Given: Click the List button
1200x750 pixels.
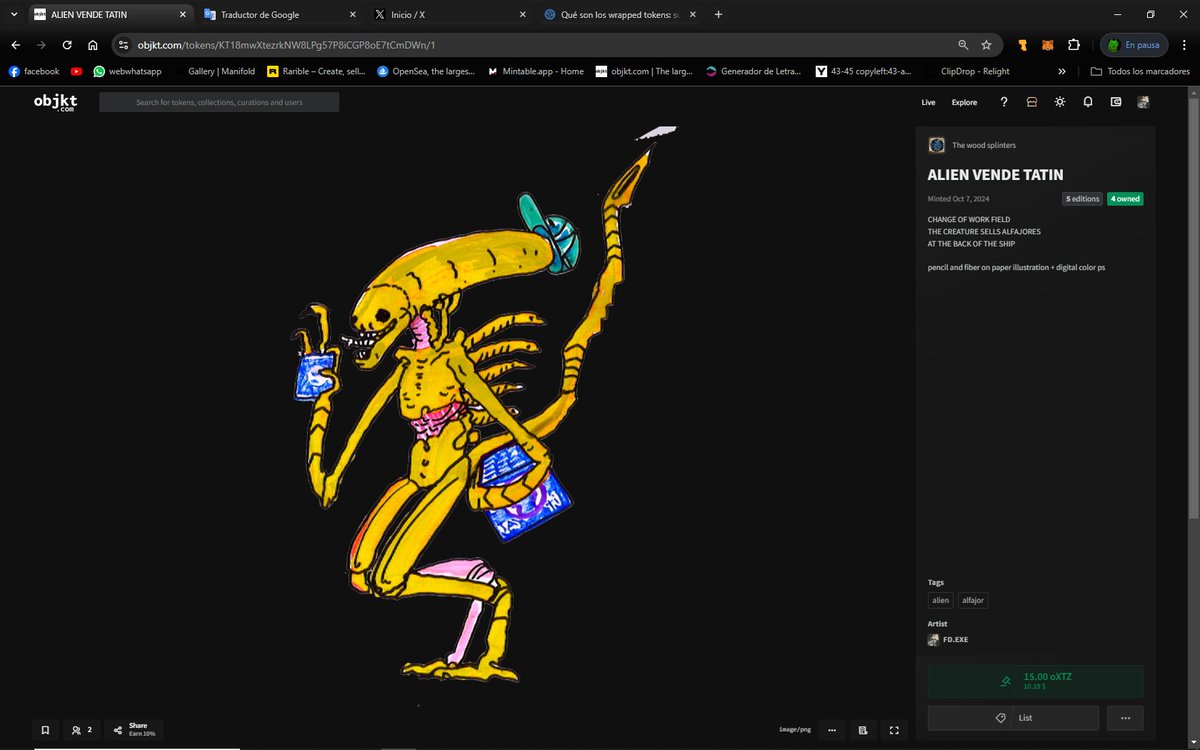Looking at the screenshot, I should 1013,718.
